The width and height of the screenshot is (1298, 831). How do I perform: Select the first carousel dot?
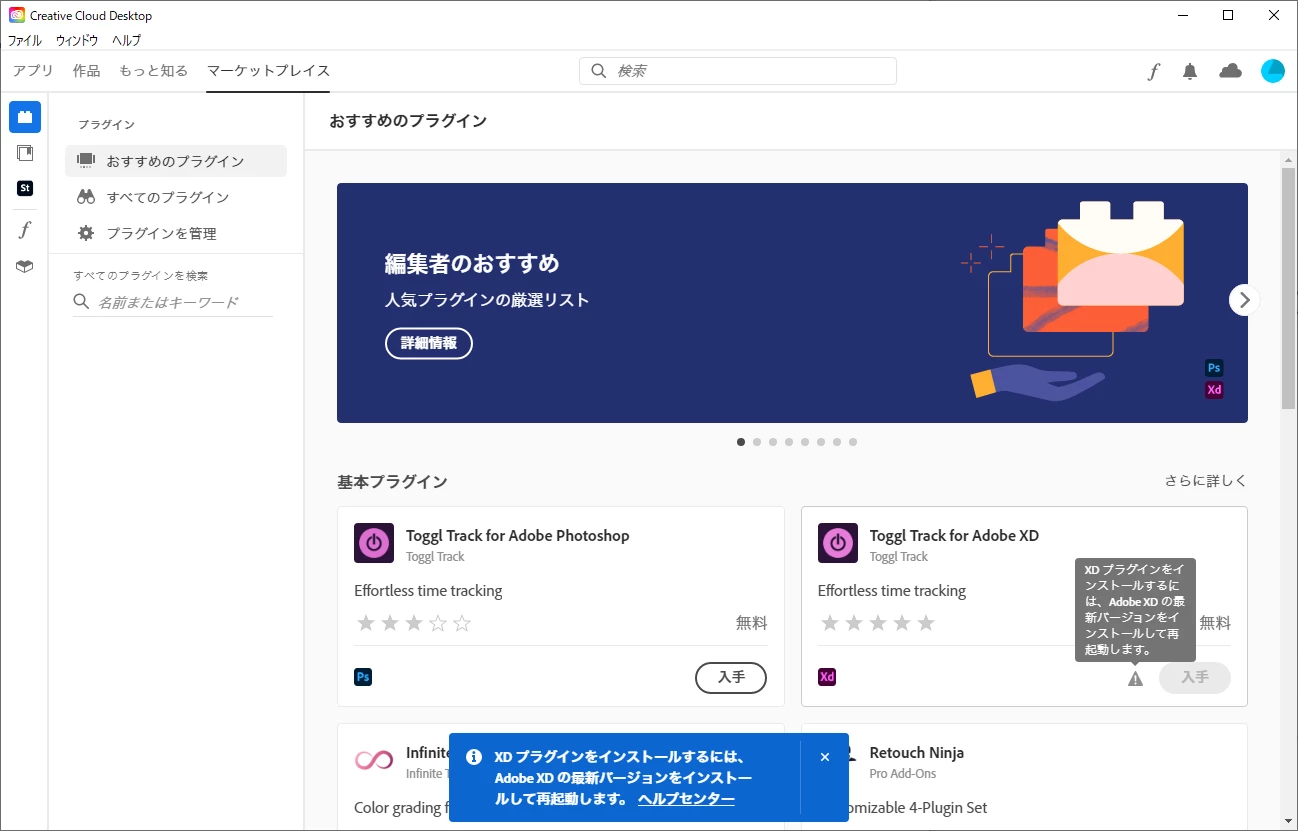click(741, 442)
